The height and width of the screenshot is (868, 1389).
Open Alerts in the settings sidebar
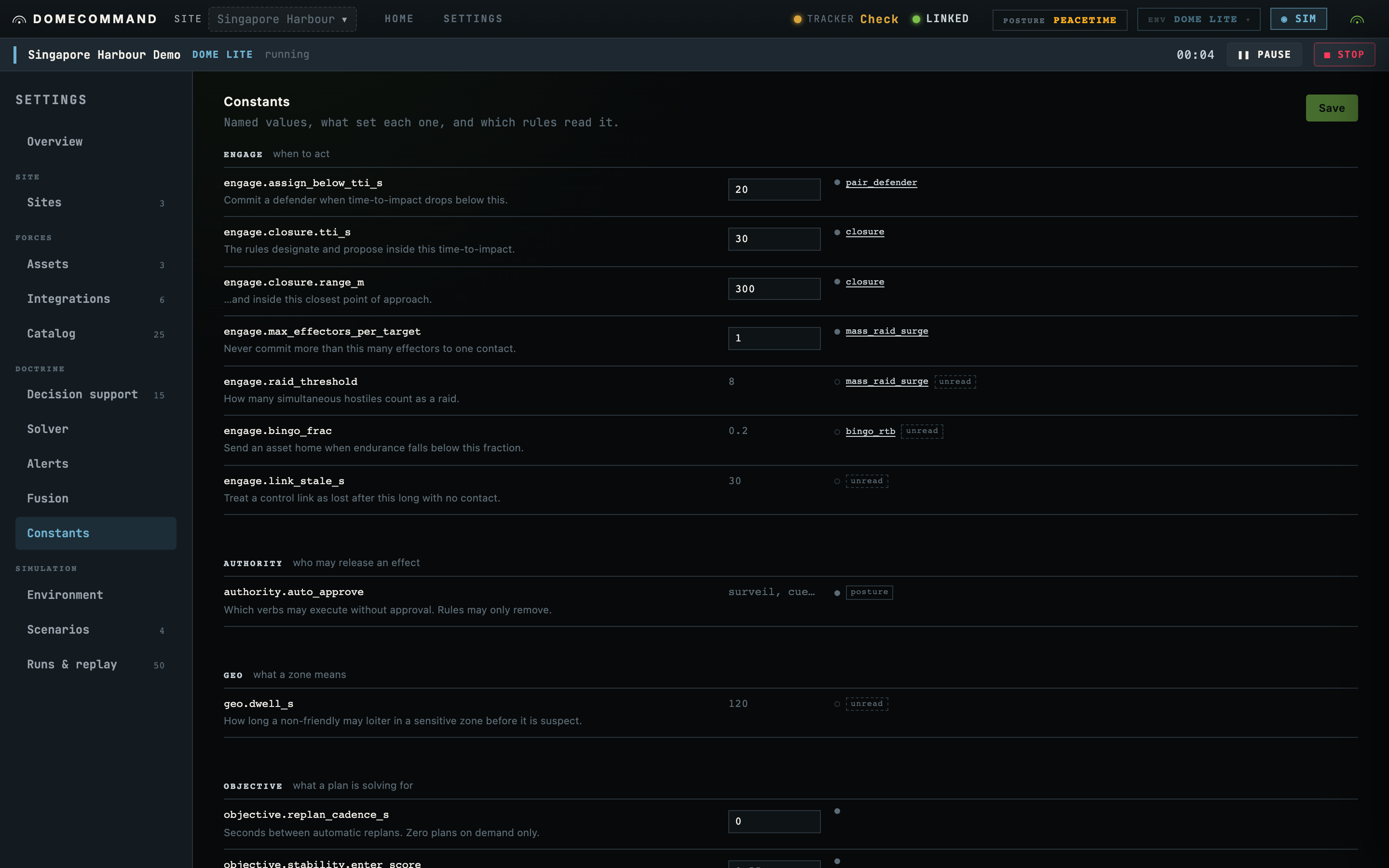pyautogui.click(x=96, y=464)
